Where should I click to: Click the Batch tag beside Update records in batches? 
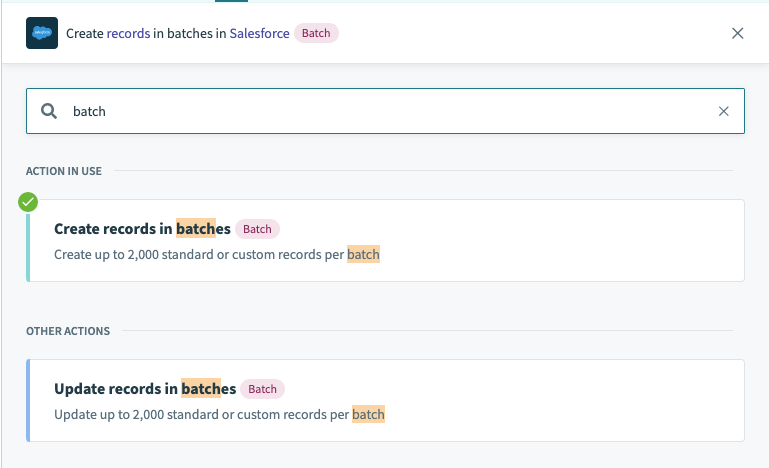click(262, 389)
